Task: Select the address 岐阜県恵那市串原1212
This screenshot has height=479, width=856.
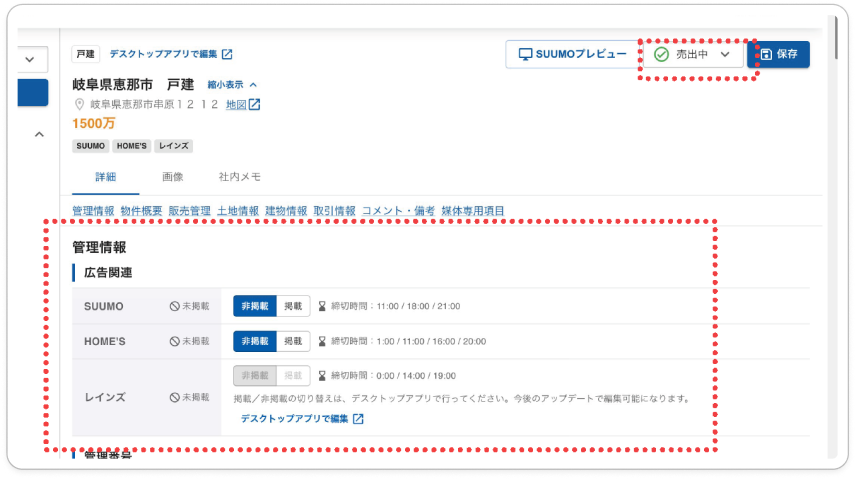Action: point(154,104)
